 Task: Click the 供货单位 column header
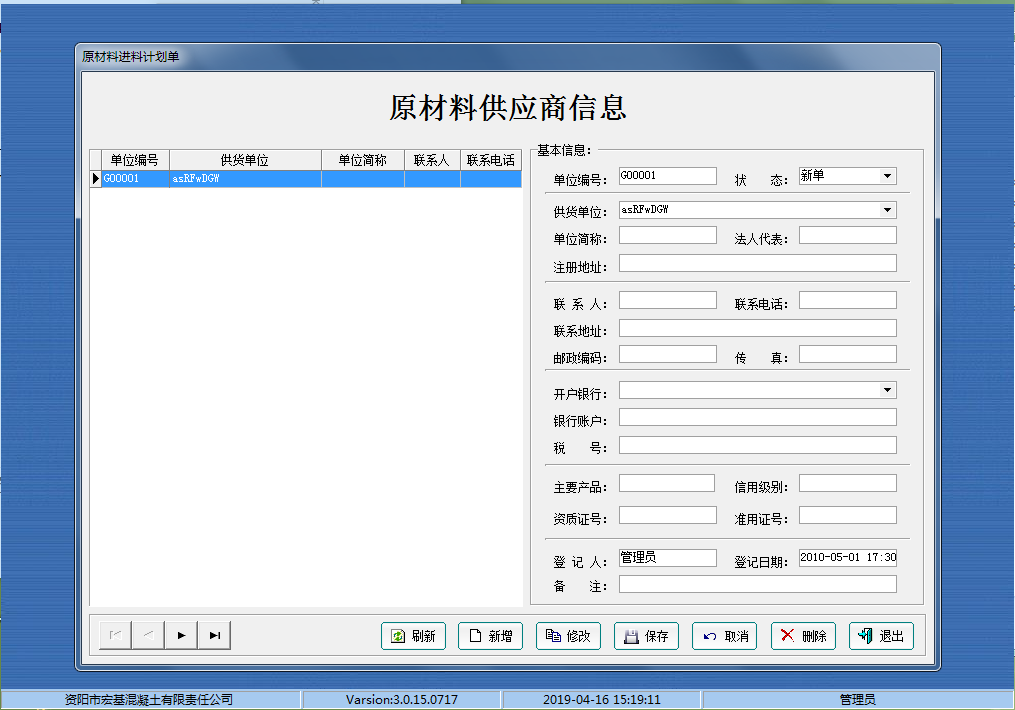click(x=244, y=159)
